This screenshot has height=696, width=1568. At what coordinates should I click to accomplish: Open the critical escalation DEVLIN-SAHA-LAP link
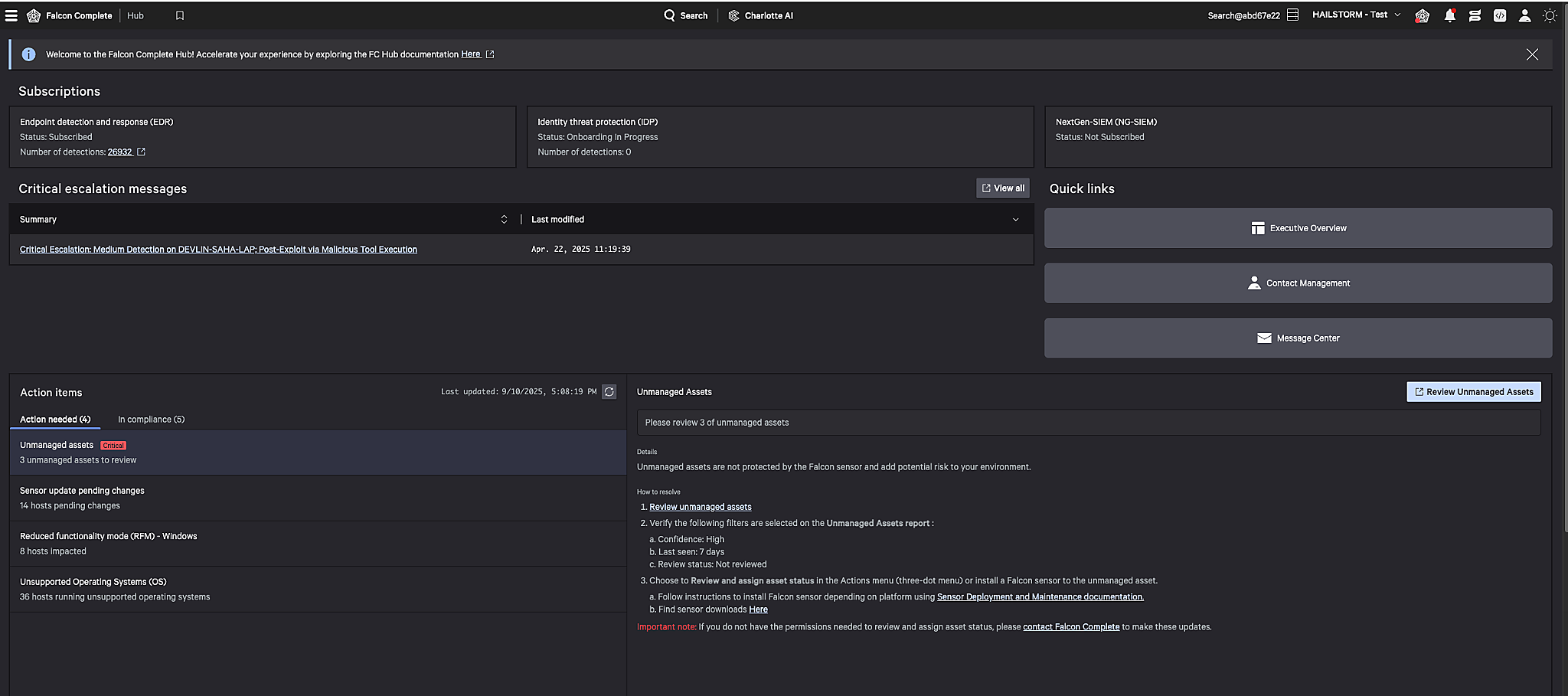tap(218, 250)
